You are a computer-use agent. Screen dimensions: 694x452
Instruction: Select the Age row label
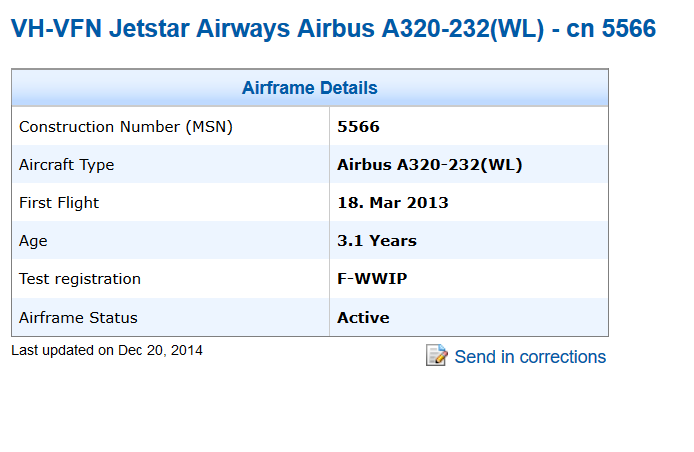coord(33,241)
